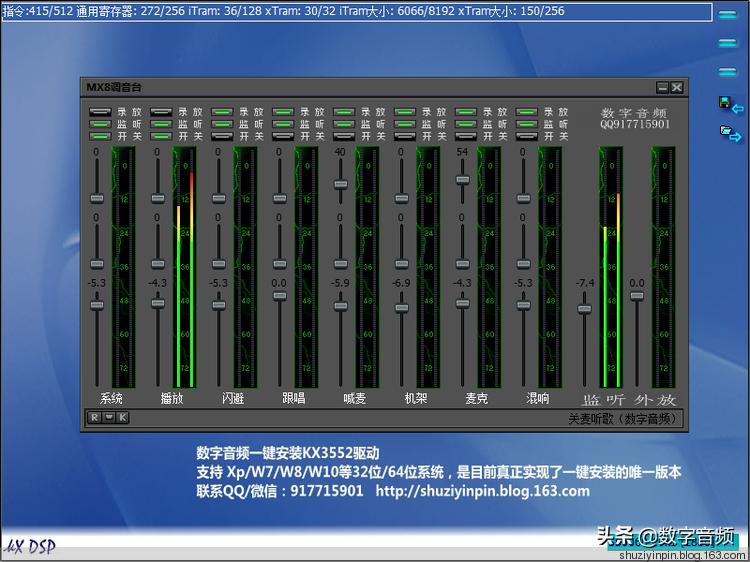The image size is (750, 562).
Task: Switch off the 系统 channel 开关 button
Action: tap(100, 136)
